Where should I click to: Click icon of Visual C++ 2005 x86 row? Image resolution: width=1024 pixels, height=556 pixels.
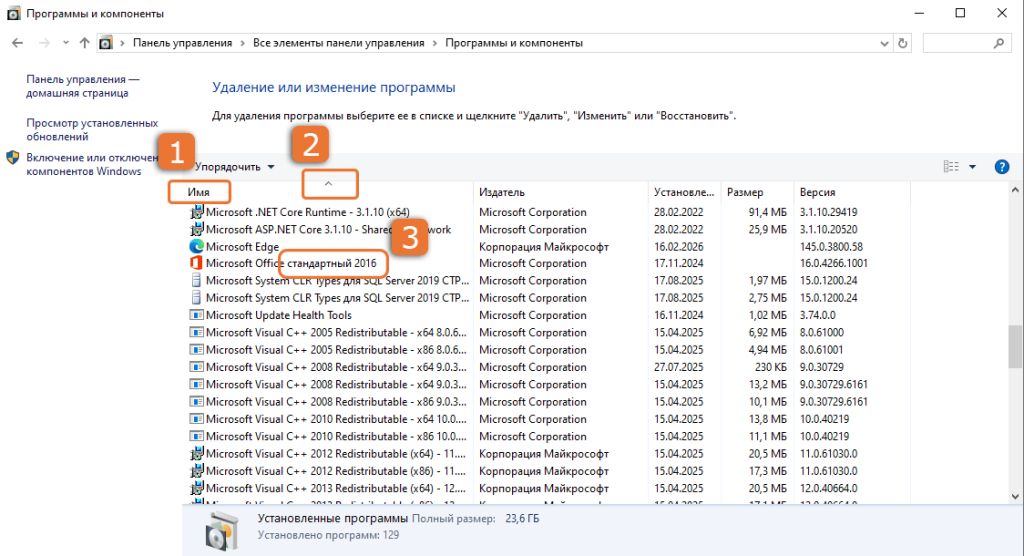coord(196,350)
